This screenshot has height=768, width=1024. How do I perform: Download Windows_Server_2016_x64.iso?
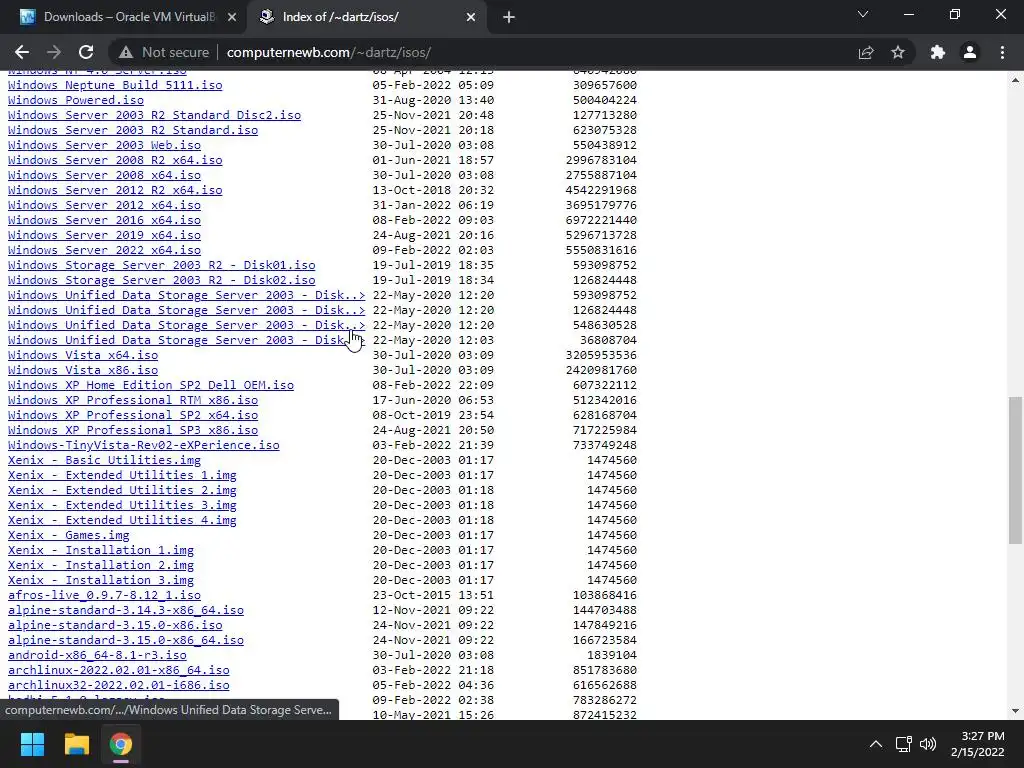[x=104, y=220]
